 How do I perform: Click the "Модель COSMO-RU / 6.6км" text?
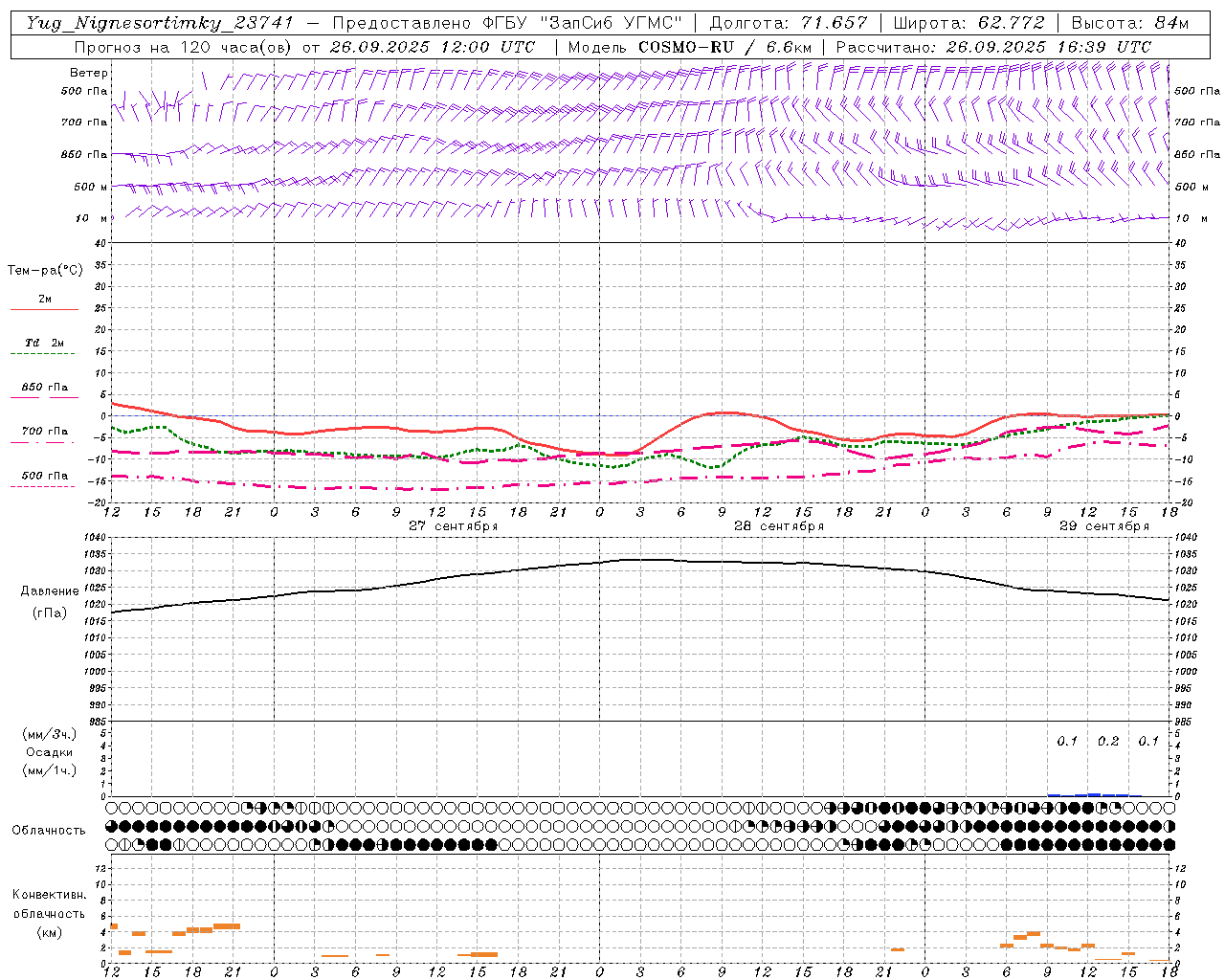point(690,47)
